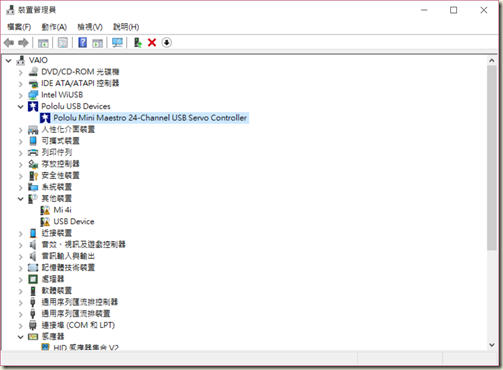Viewport: 503px width, 370px height.
Task: Click the DVD/CD-ROM 光碟機 drive icon
Action: pyautogui.click(x=33, y=72)
